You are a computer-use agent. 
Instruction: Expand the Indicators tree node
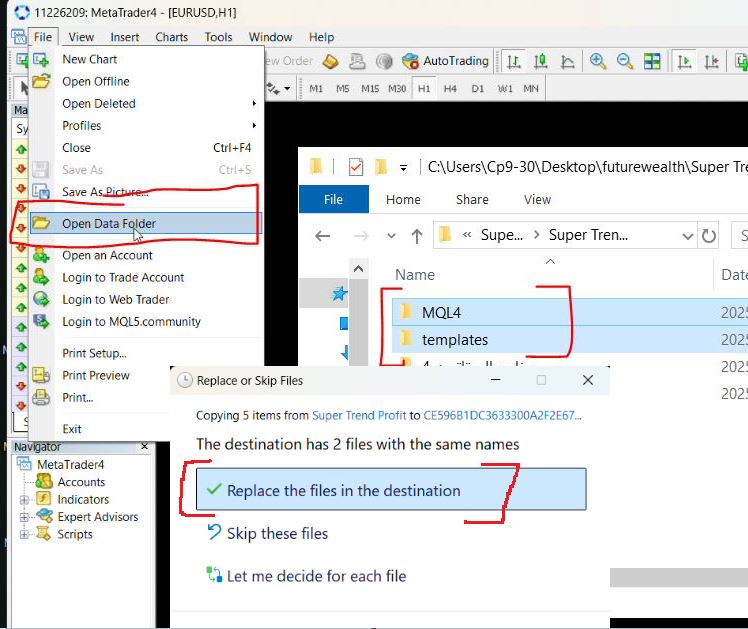pos(25,500)
